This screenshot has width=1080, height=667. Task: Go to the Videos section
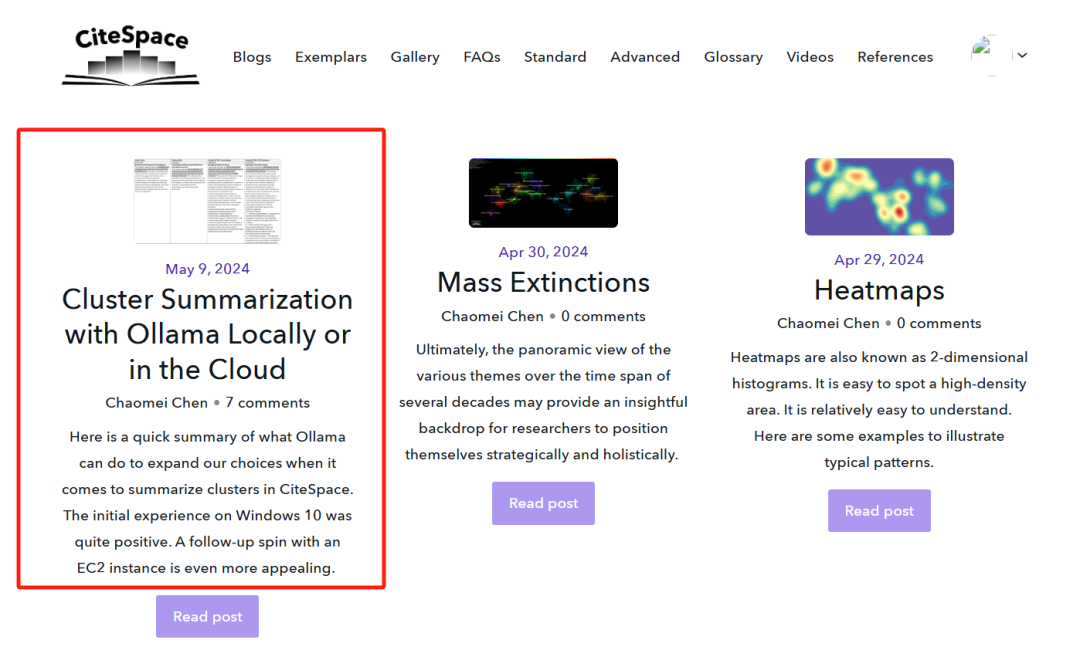point(810,57)
